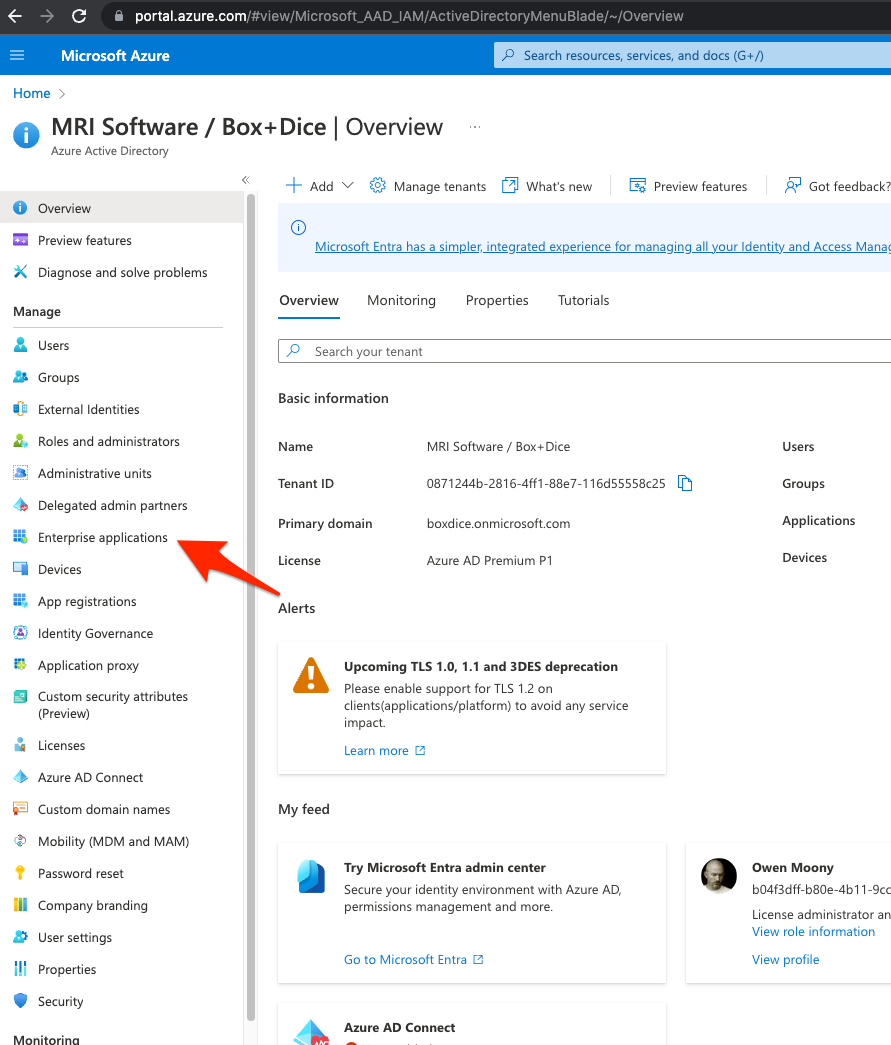Click the View profile link
Viewport: 891px width, 1045px height.
pos(786,960)
